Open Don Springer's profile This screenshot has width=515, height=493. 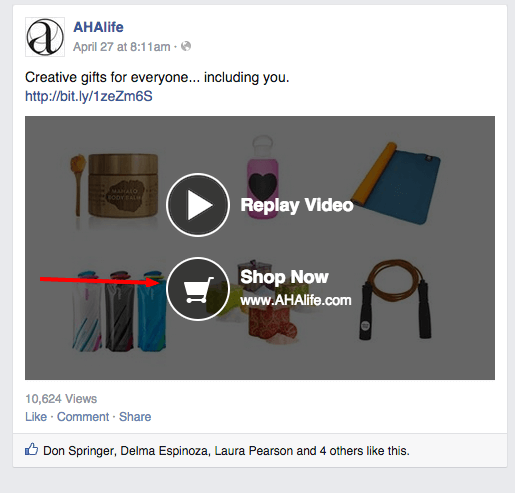[79, 451]
